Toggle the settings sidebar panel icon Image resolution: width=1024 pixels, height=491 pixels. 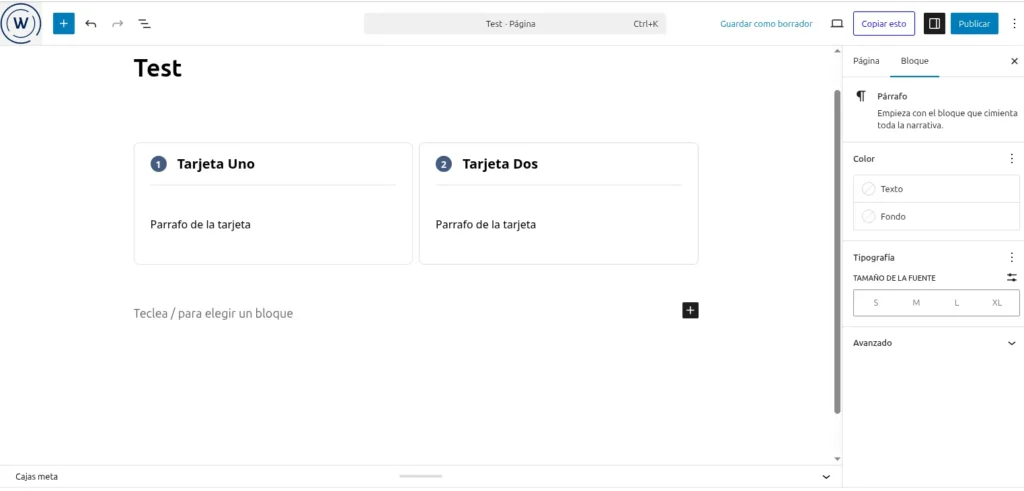[x=933, y=23]
